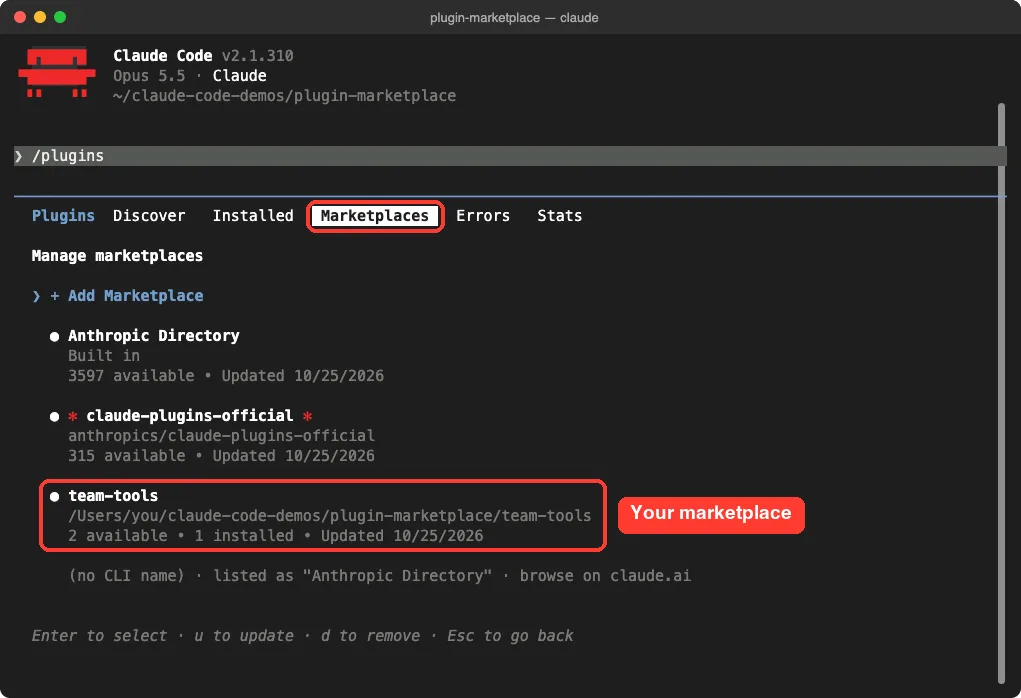This screenshot has height=698, width=1021.
Task: Click the Claude Code pixel mascot logo
Action: click(x=57, y=72)
